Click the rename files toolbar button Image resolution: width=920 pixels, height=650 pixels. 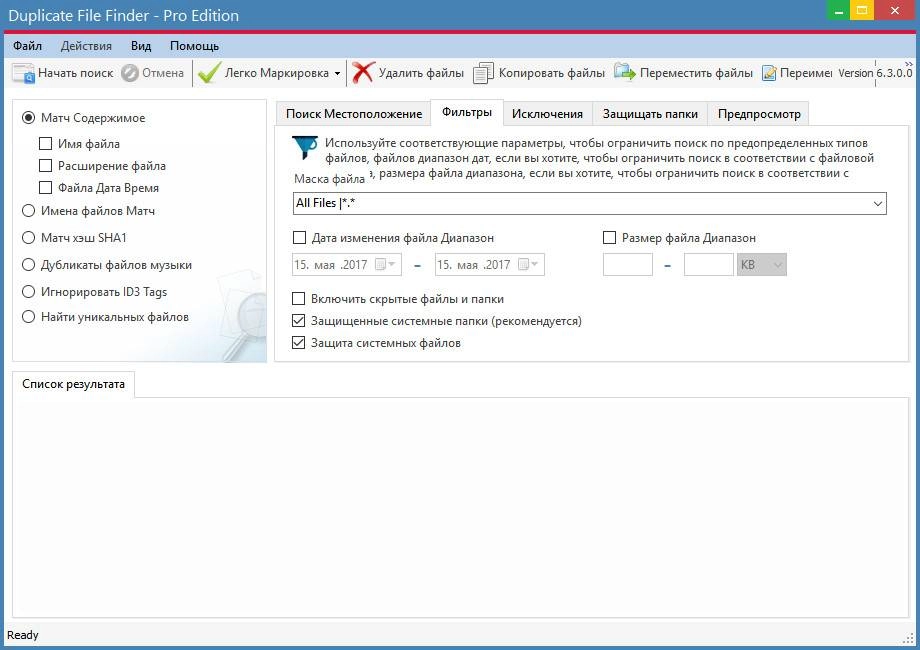pyautogui.click(x=797, y=73)
